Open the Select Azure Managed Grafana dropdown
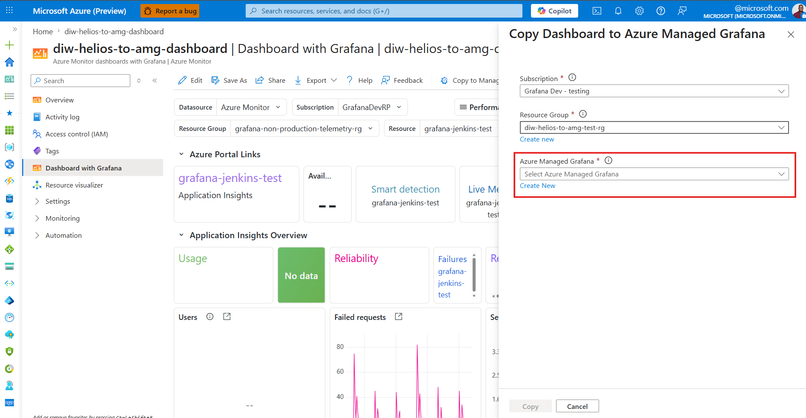The width and height of the screenshot is (806, 418). (x=654, y=174)
